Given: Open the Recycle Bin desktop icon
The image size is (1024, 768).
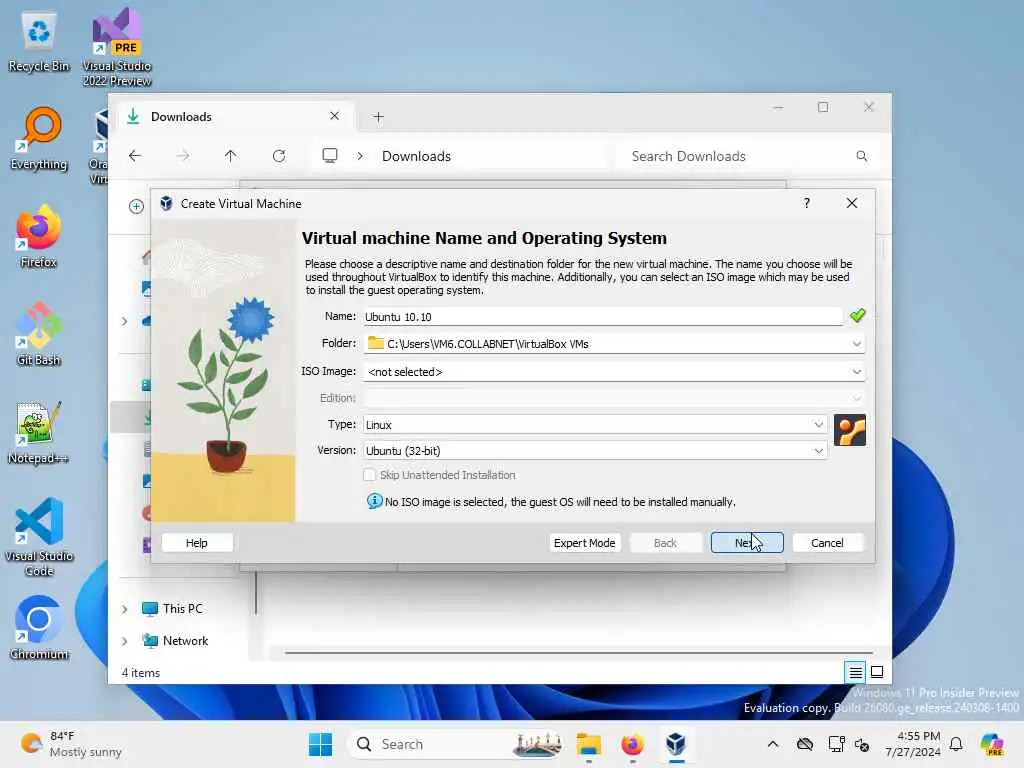Looking at the screenshot, I should tap(39, 42).
